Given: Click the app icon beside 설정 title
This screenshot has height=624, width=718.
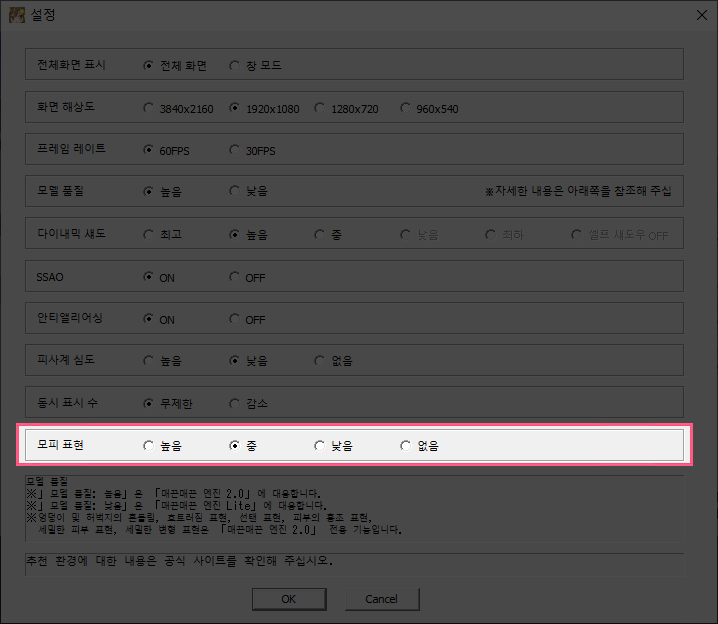Looking at the screenshot, I should (17, 15).
